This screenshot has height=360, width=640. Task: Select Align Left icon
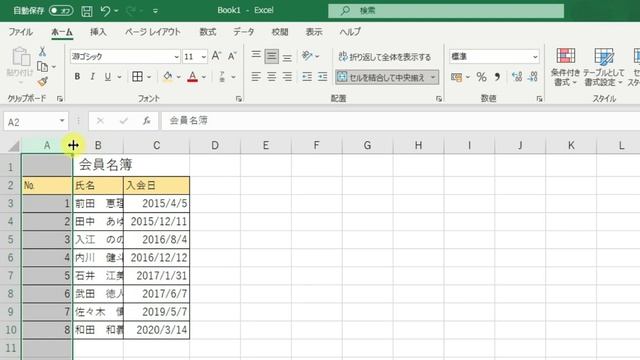tap(256, 77)
